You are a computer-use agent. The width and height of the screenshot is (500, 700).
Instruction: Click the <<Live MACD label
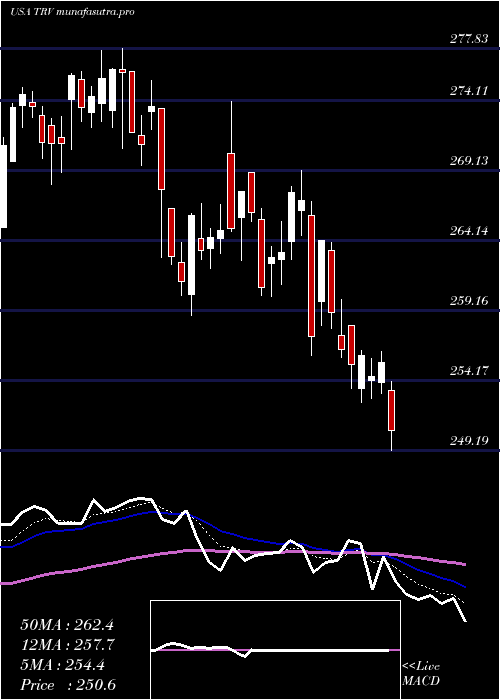pyautogui.click(x=421, y=674)
